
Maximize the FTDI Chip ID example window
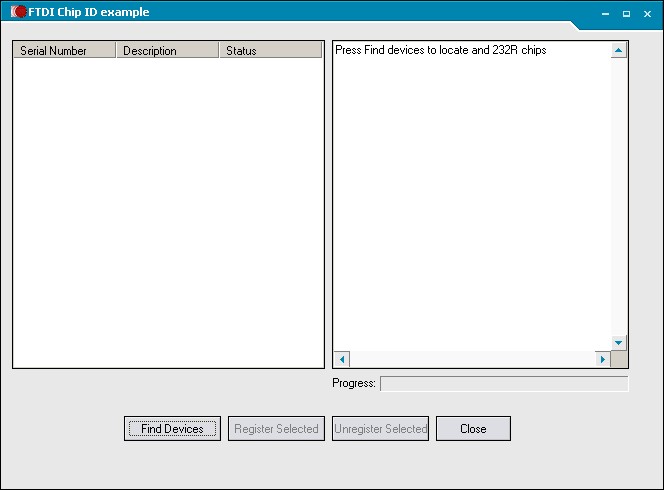(x=626, y=13)
